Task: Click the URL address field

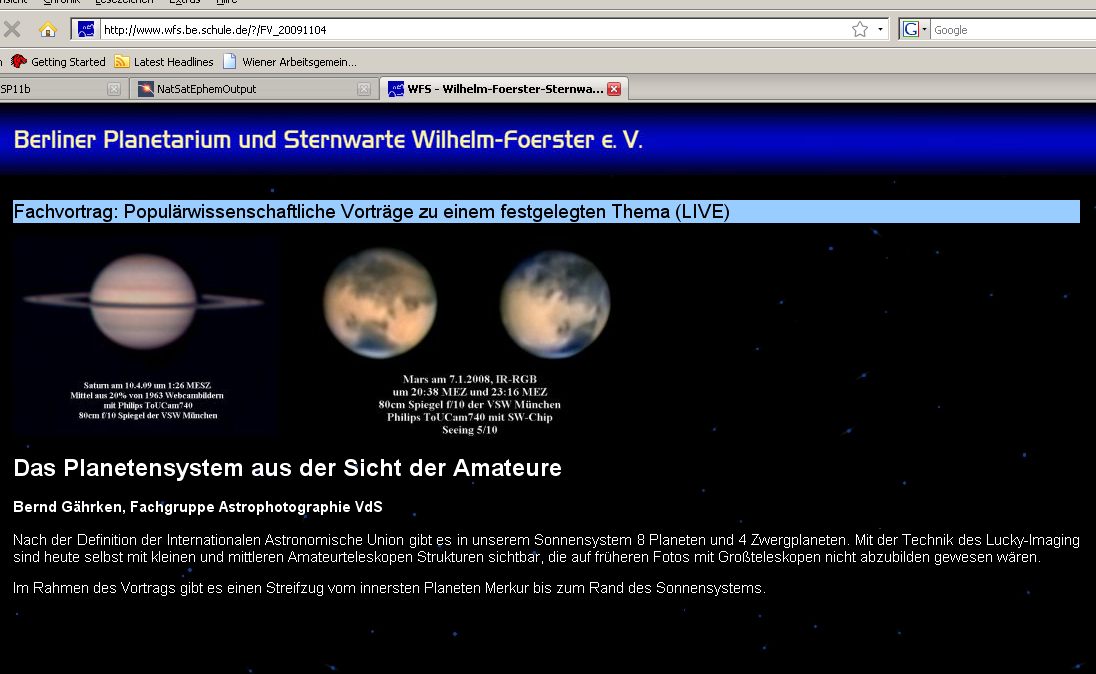Action: (470, 30)
